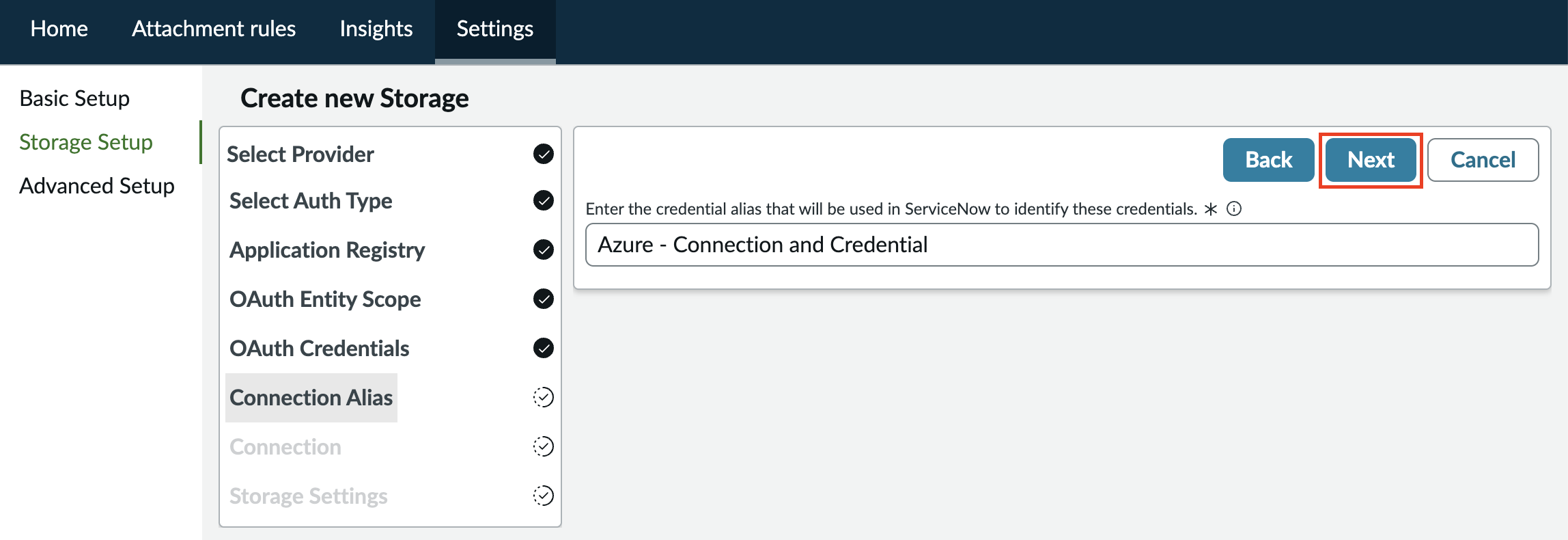Click the Storage Settings pending status icon
The width and height of the screenshot is (1568, 540).
tap(544, 496)
